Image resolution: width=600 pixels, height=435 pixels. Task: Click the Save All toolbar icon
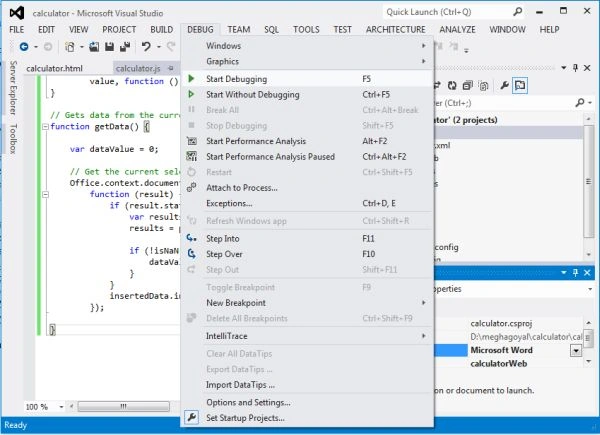tap(125, 47)
